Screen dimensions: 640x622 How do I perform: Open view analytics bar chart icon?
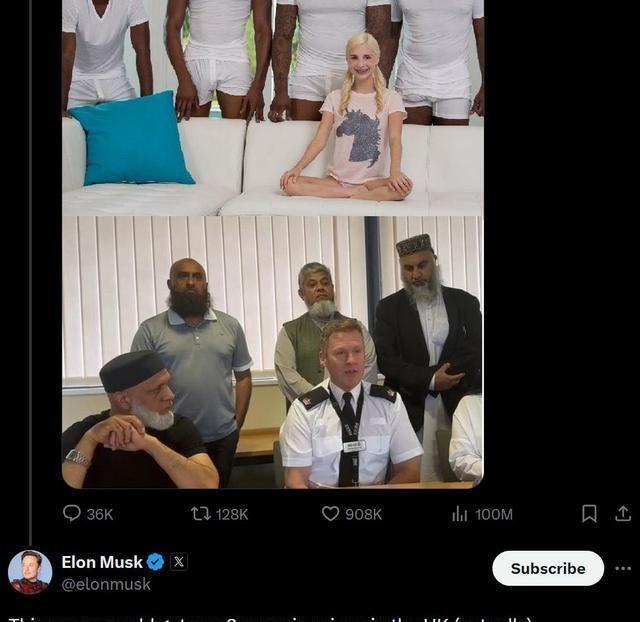click(460, 513)
